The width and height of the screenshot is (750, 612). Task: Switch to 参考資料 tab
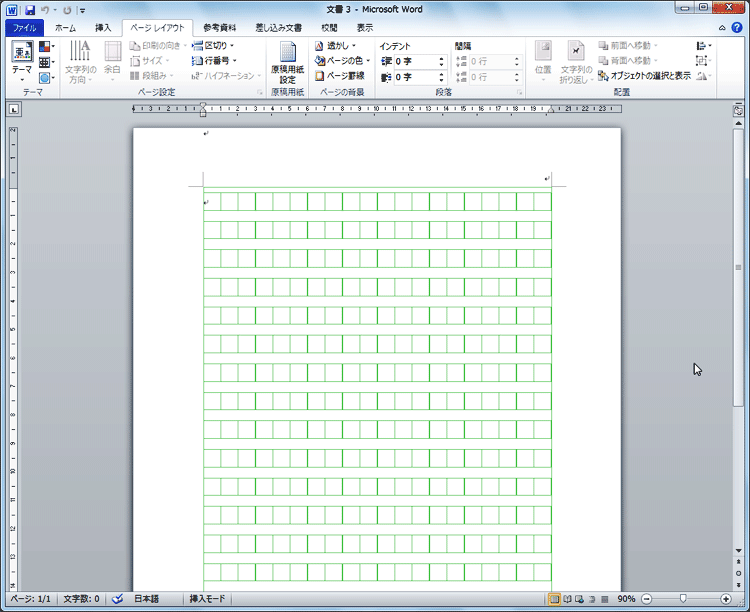[x=220, y=28]
